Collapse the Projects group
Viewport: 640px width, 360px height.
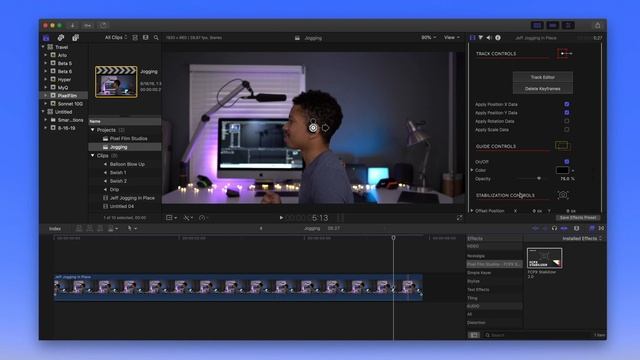[x=93, y=130]
